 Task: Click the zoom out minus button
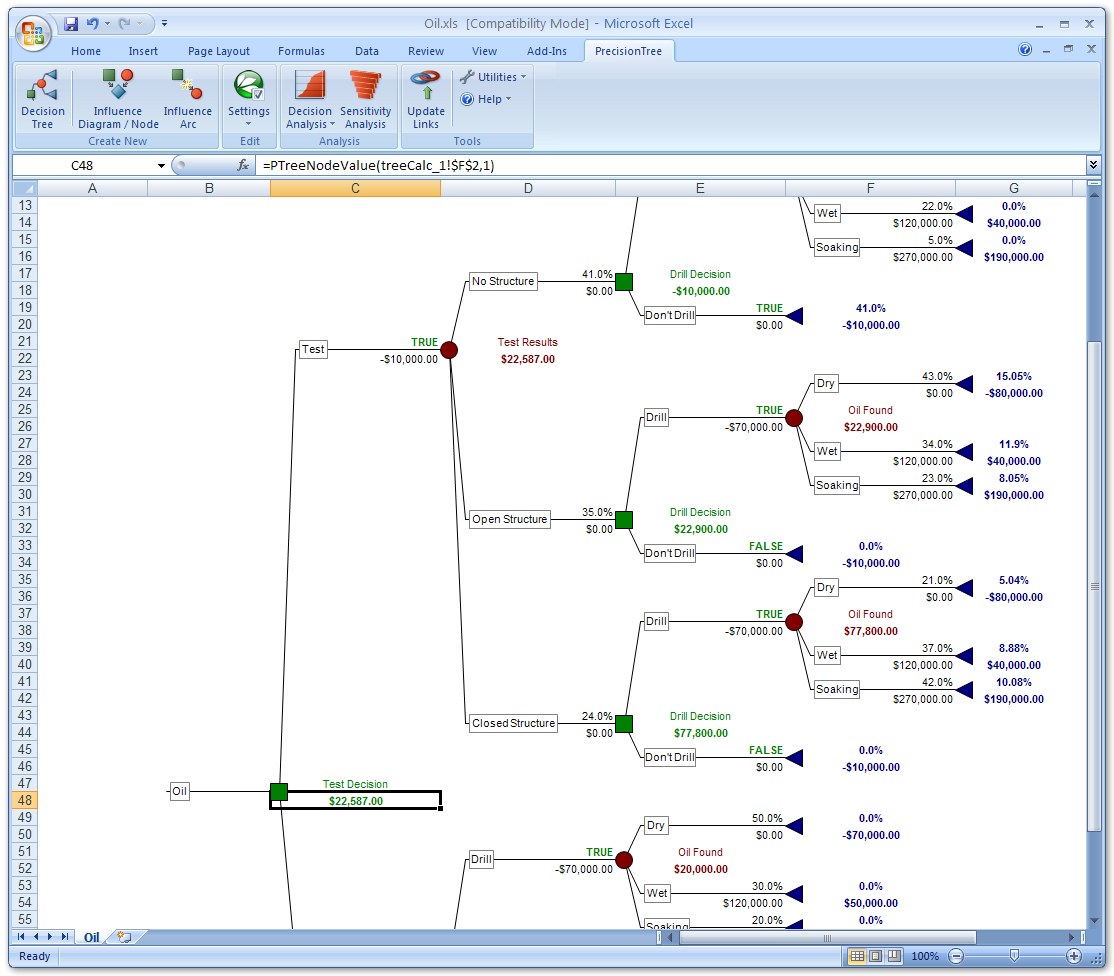click(x=956, y=956)
